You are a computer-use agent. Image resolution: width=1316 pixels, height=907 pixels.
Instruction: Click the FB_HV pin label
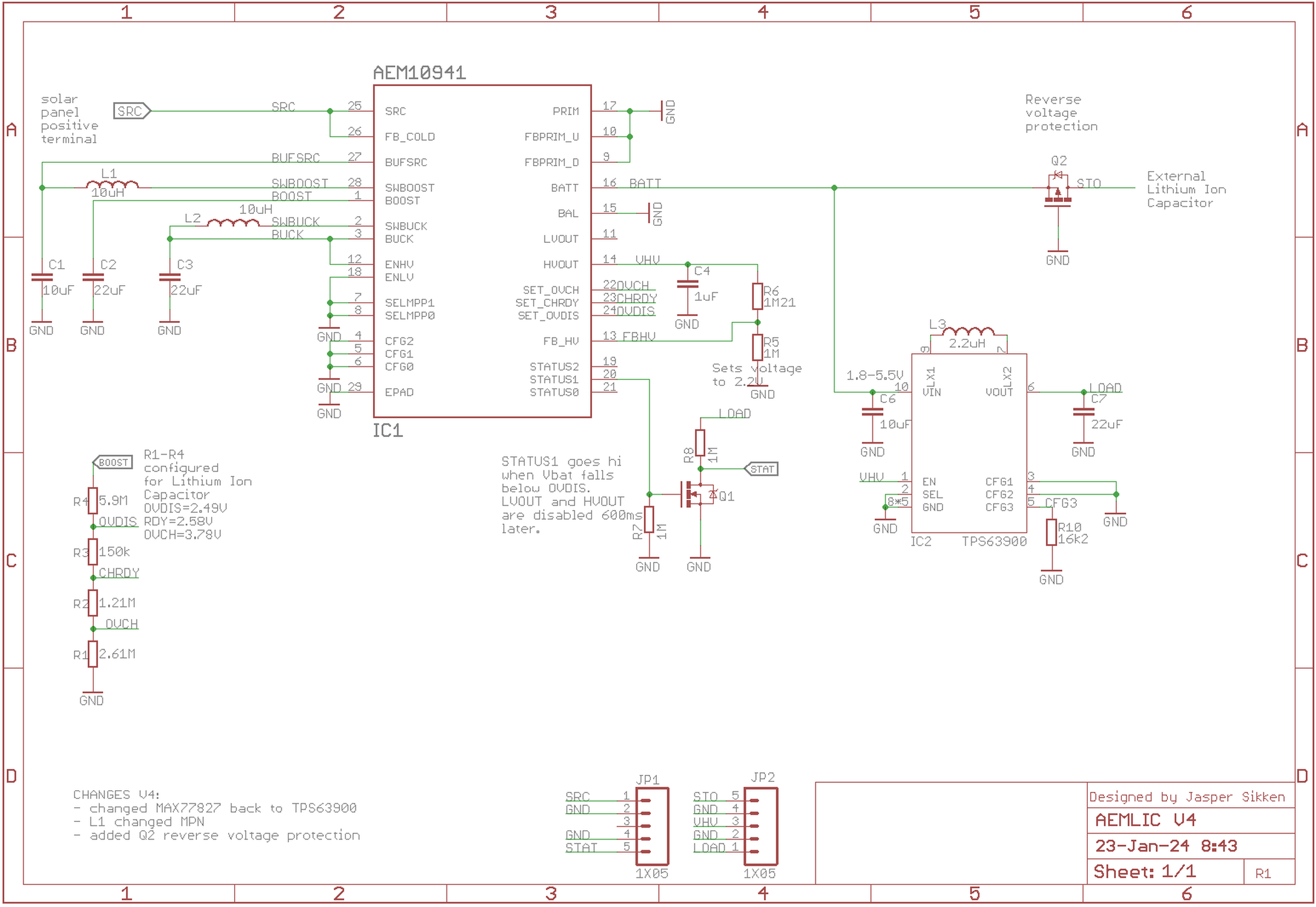click(561, 342)
